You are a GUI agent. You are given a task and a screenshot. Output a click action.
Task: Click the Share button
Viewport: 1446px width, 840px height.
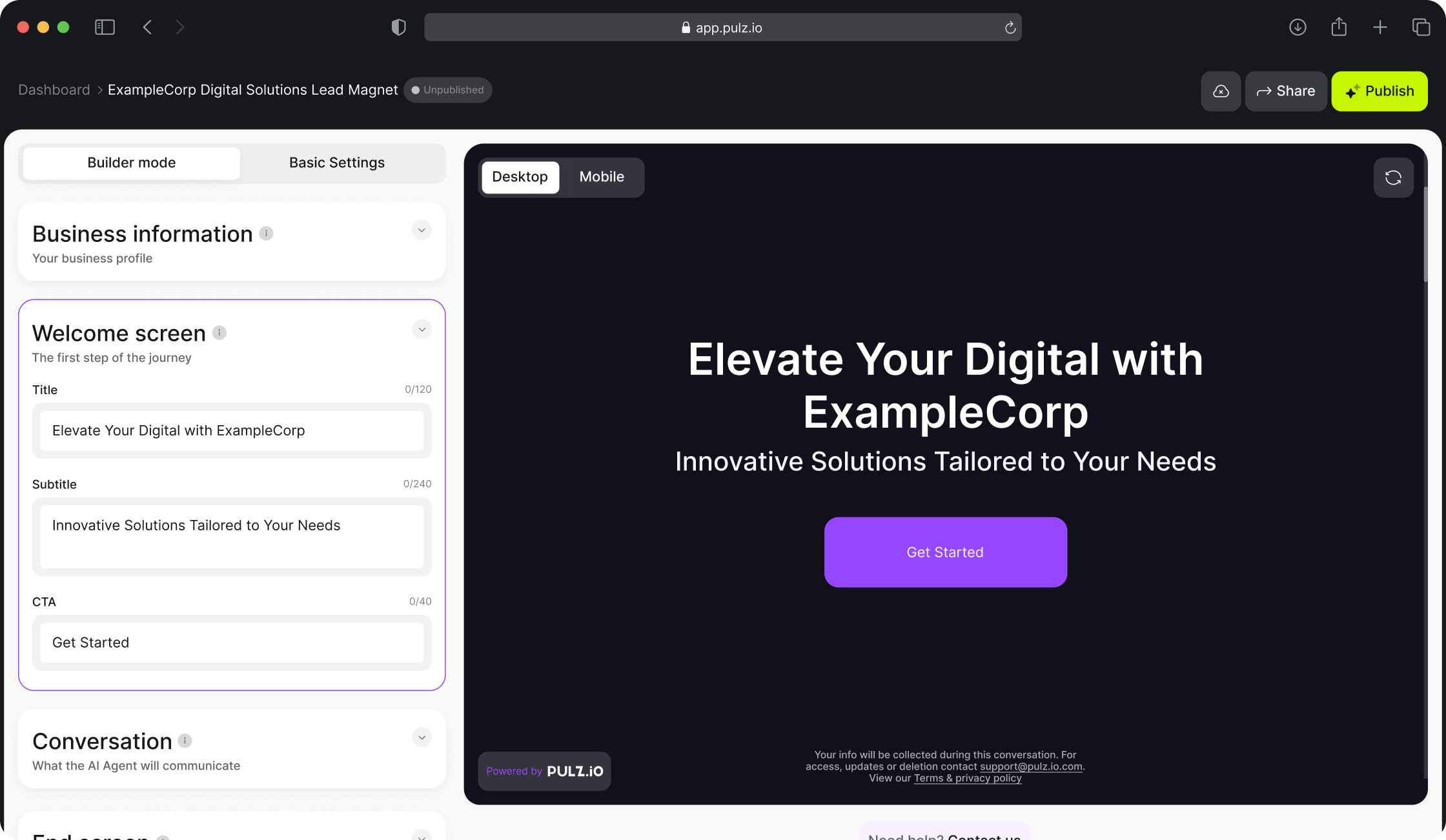pos(1285,90)
